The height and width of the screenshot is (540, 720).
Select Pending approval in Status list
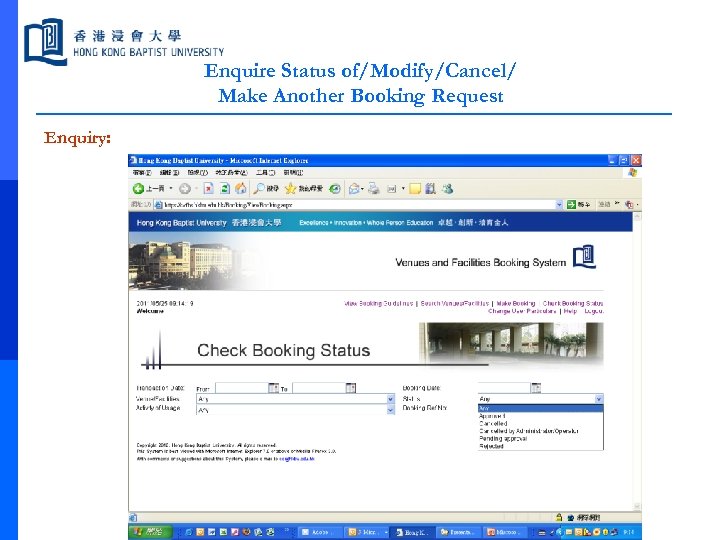point(540,439)
